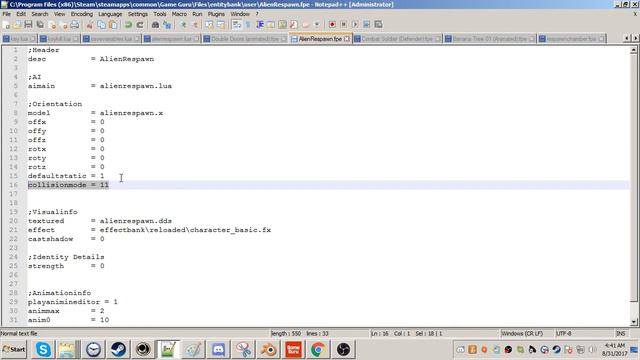Click the Paste clipboard toolbar icon
Image resolution: width=640 pixels, height=360 pixels.
click(x=113, y=25)
